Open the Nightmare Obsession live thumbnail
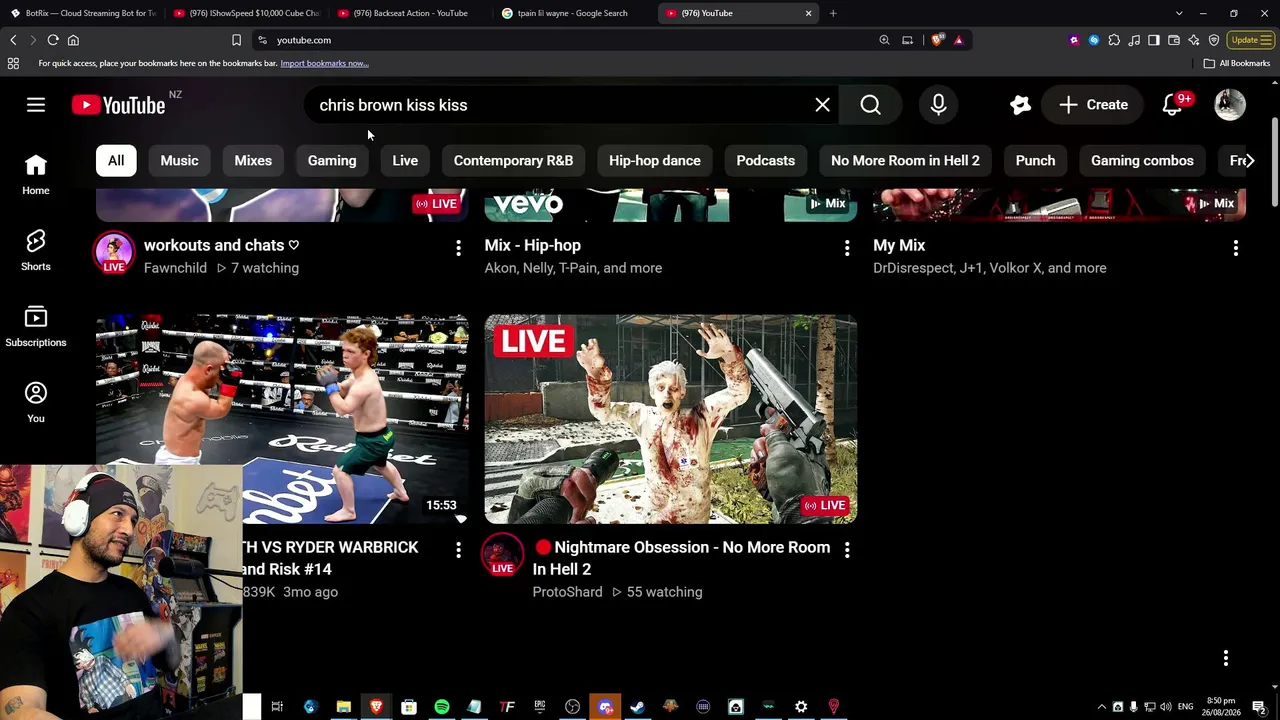This screenshot has width=1280, height=720. 671,419
